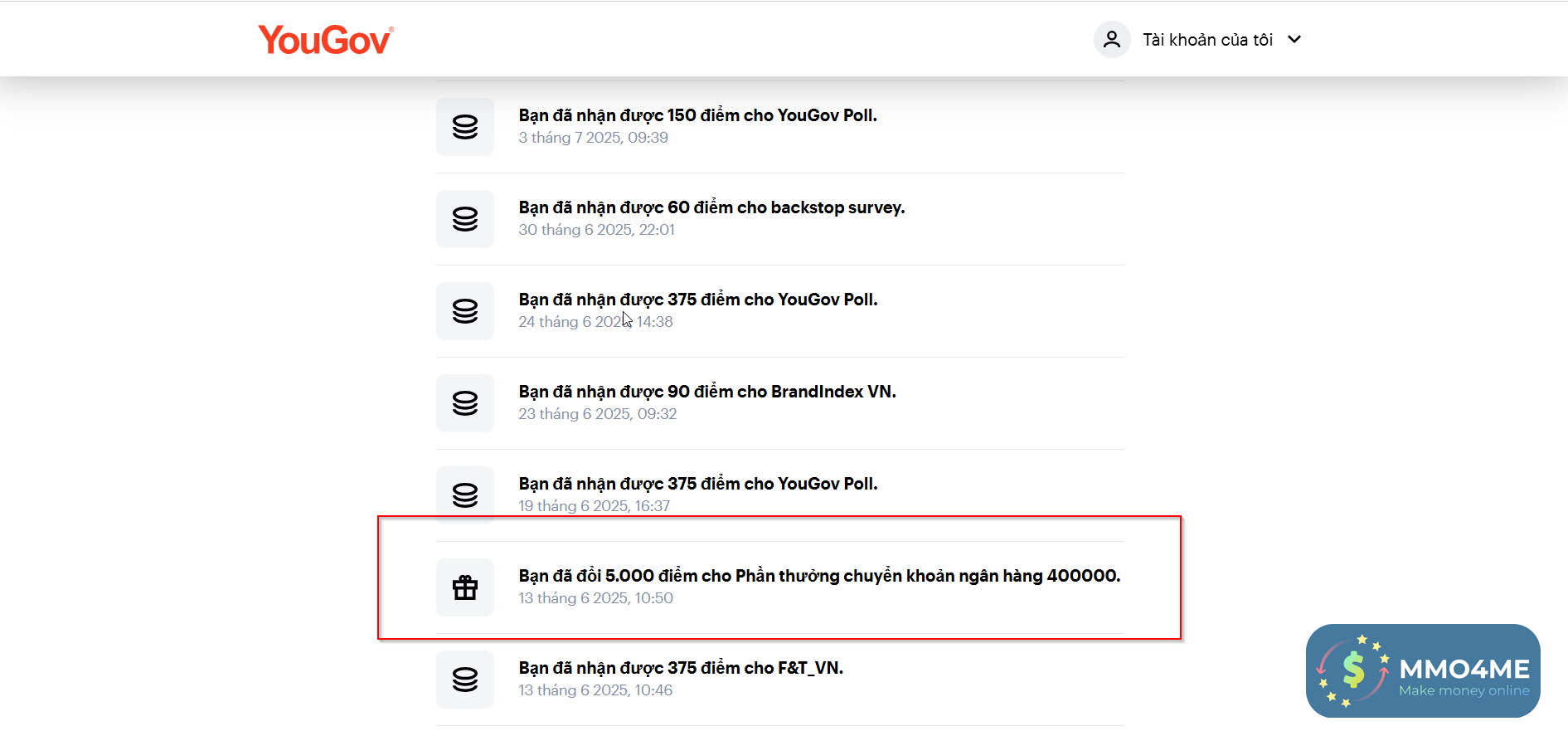Open the Tài khoản của tôi menu
The height and width of the screenshot is (731, 1568).
tap(1207, 40)
